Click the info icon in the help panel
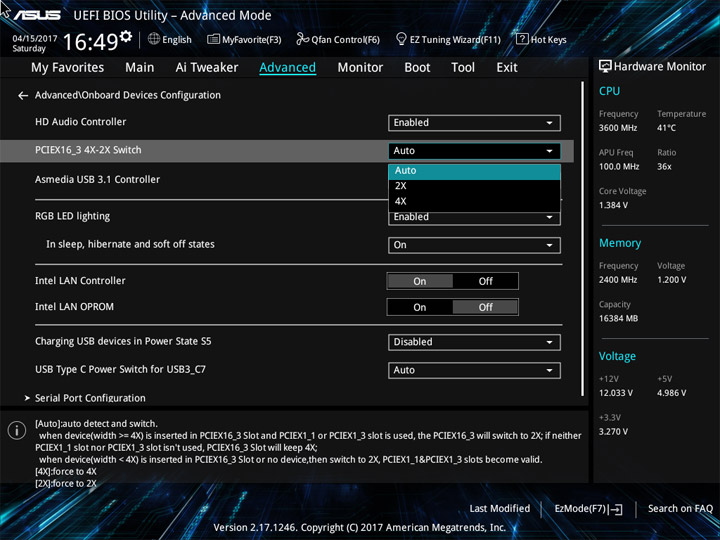This screenshot has height=540, width=720. [17, 431]
